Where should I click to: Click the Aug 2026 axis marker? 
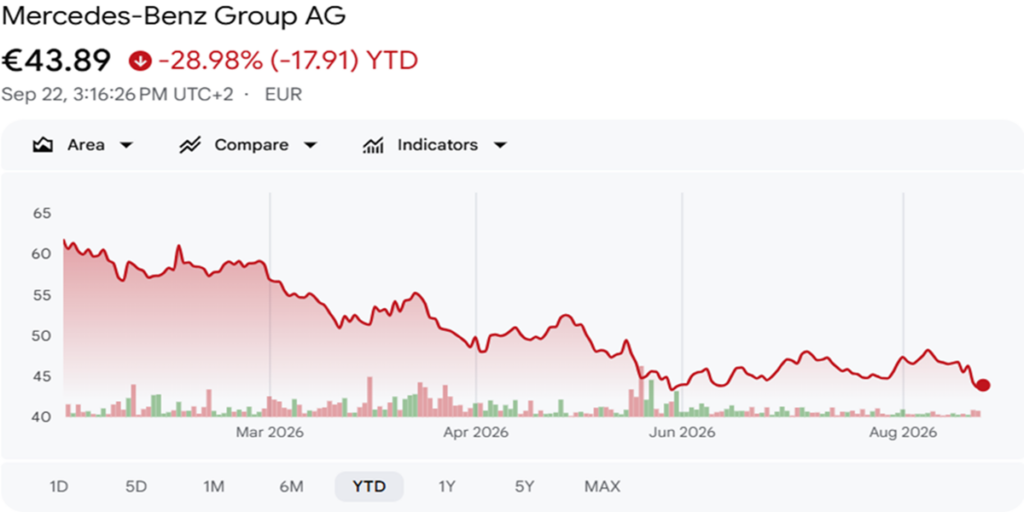point(903,433)
